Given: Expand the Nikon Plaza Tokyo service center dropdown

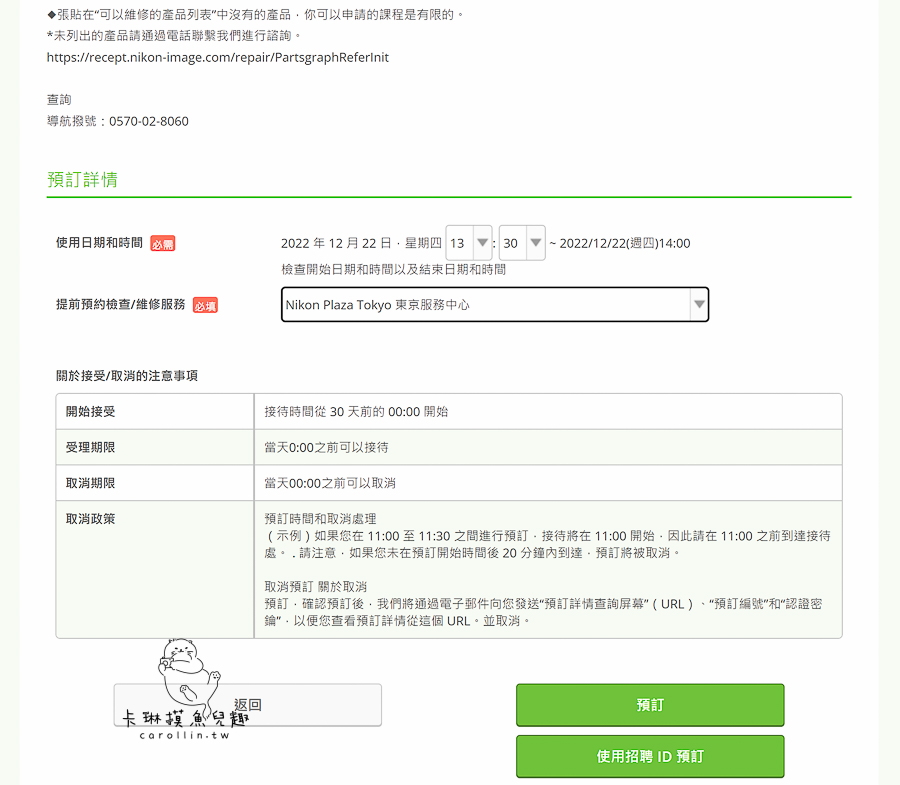Looking at the screenshot, I should 495,305.
